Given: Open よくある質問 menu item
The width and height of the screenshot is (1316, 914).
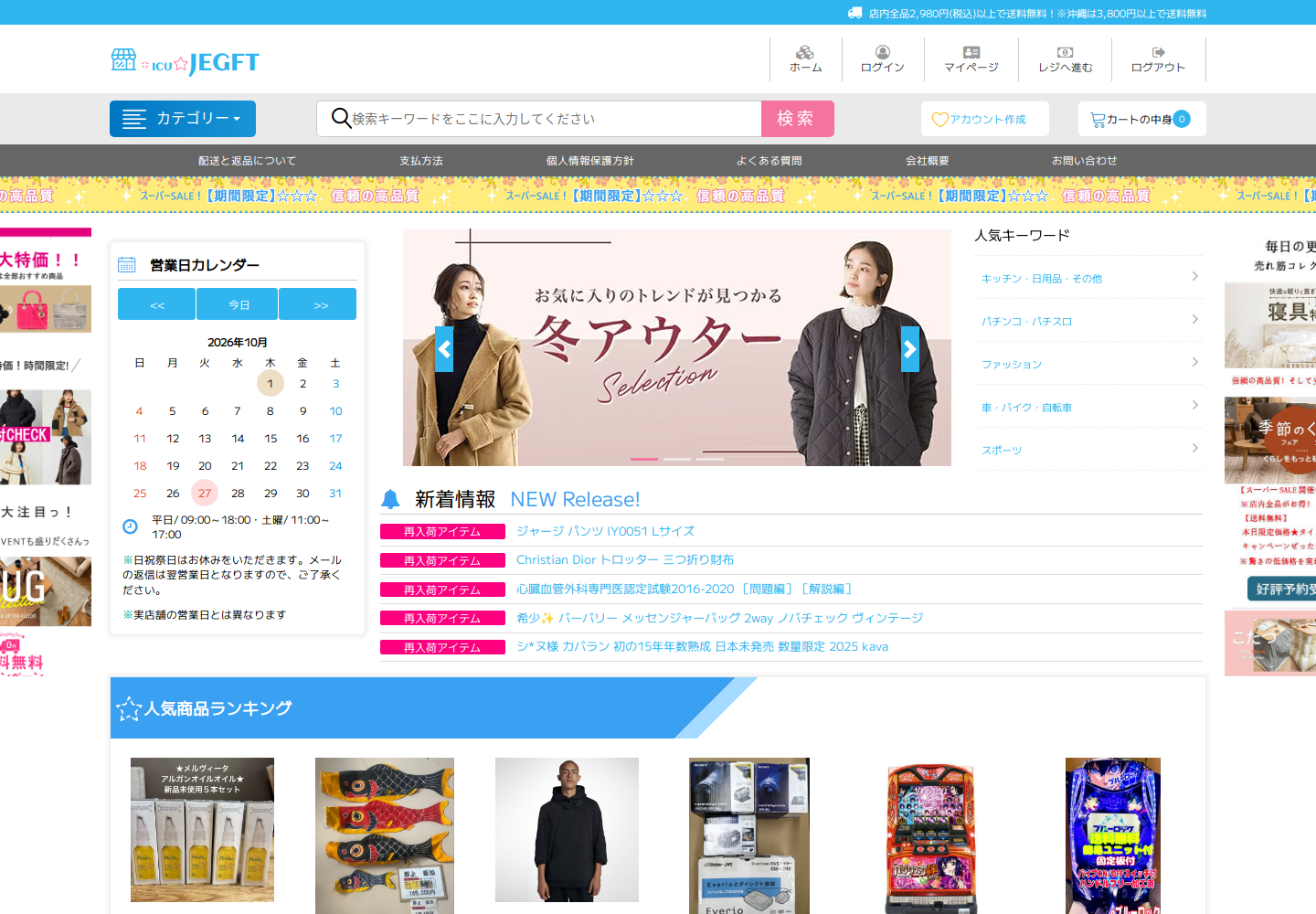Looking at the screenshot, I should [x=769, y=161].
